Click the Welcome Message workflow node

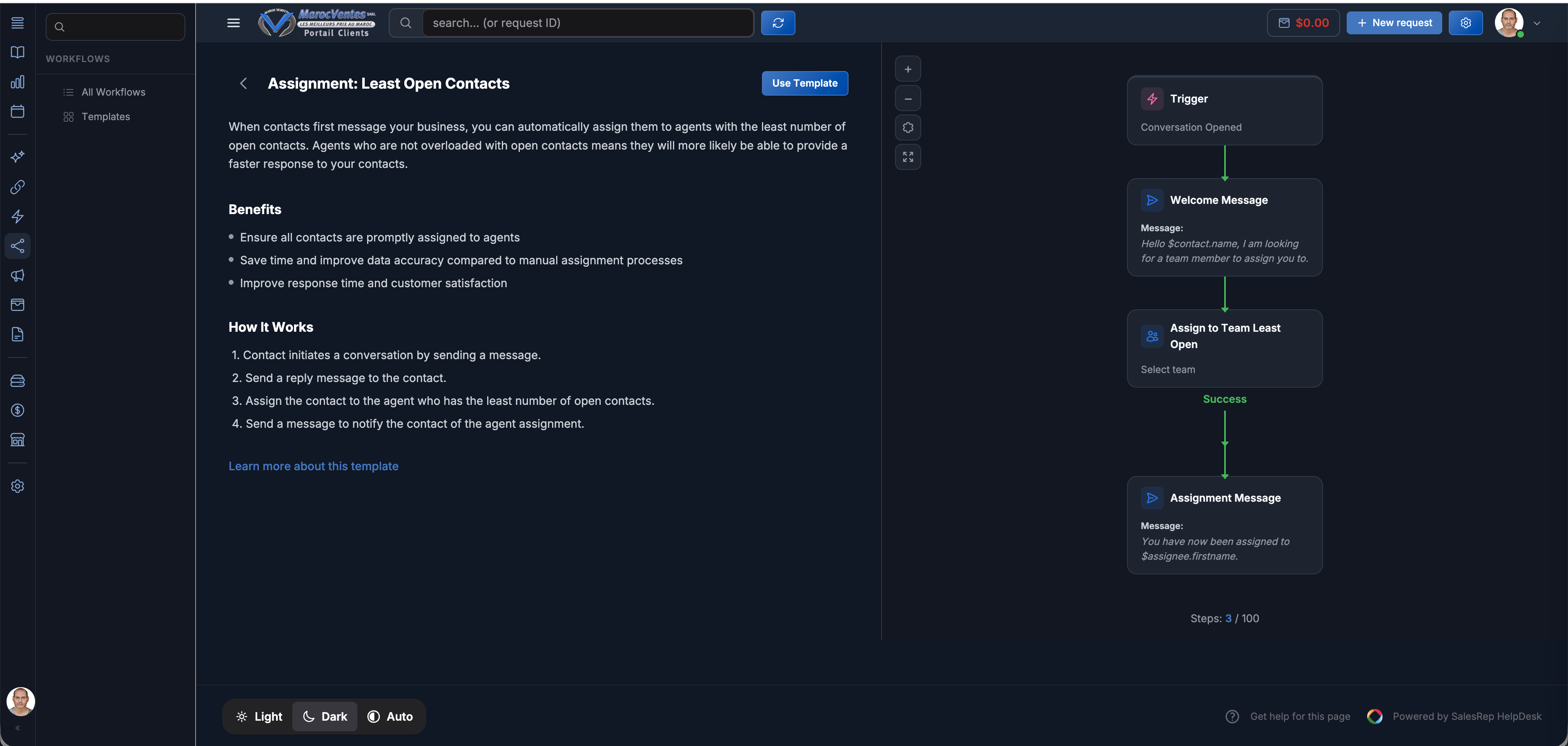point(1225,227)
